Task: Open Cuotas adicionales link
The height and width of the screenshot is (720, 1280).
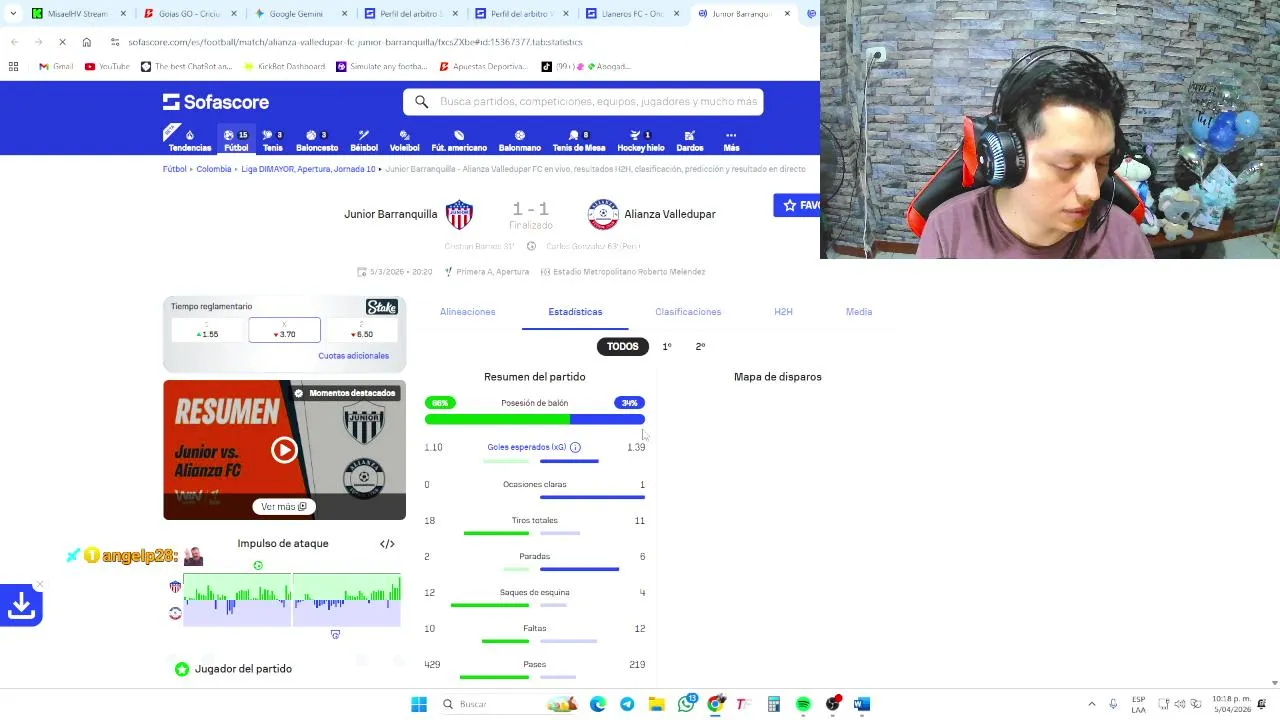Action: pos(353,356)
